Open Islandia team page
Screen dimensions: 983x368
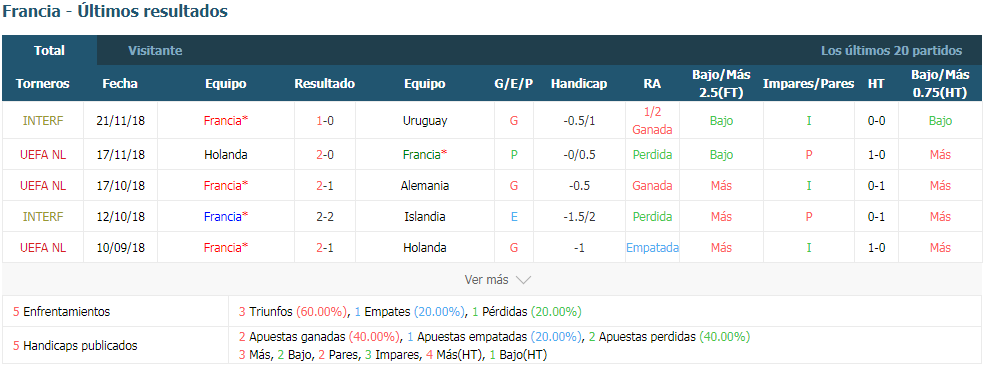[x=425, y=216]
